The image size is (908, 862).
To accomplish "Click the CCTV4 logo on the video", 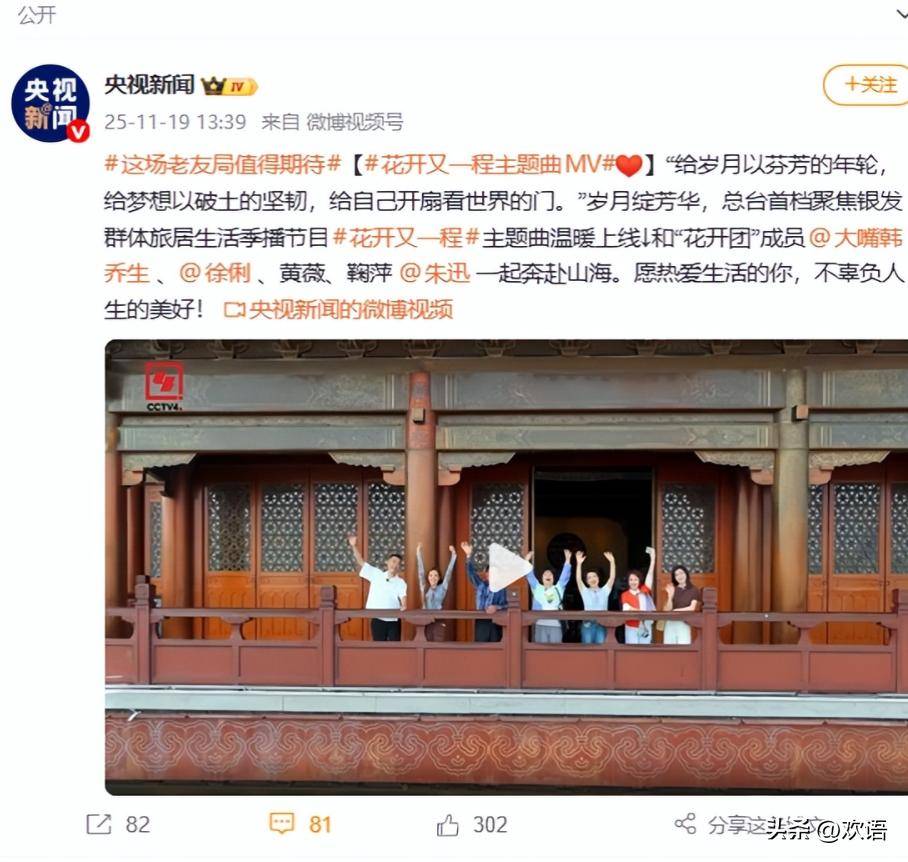I will (x=164, y=386).
